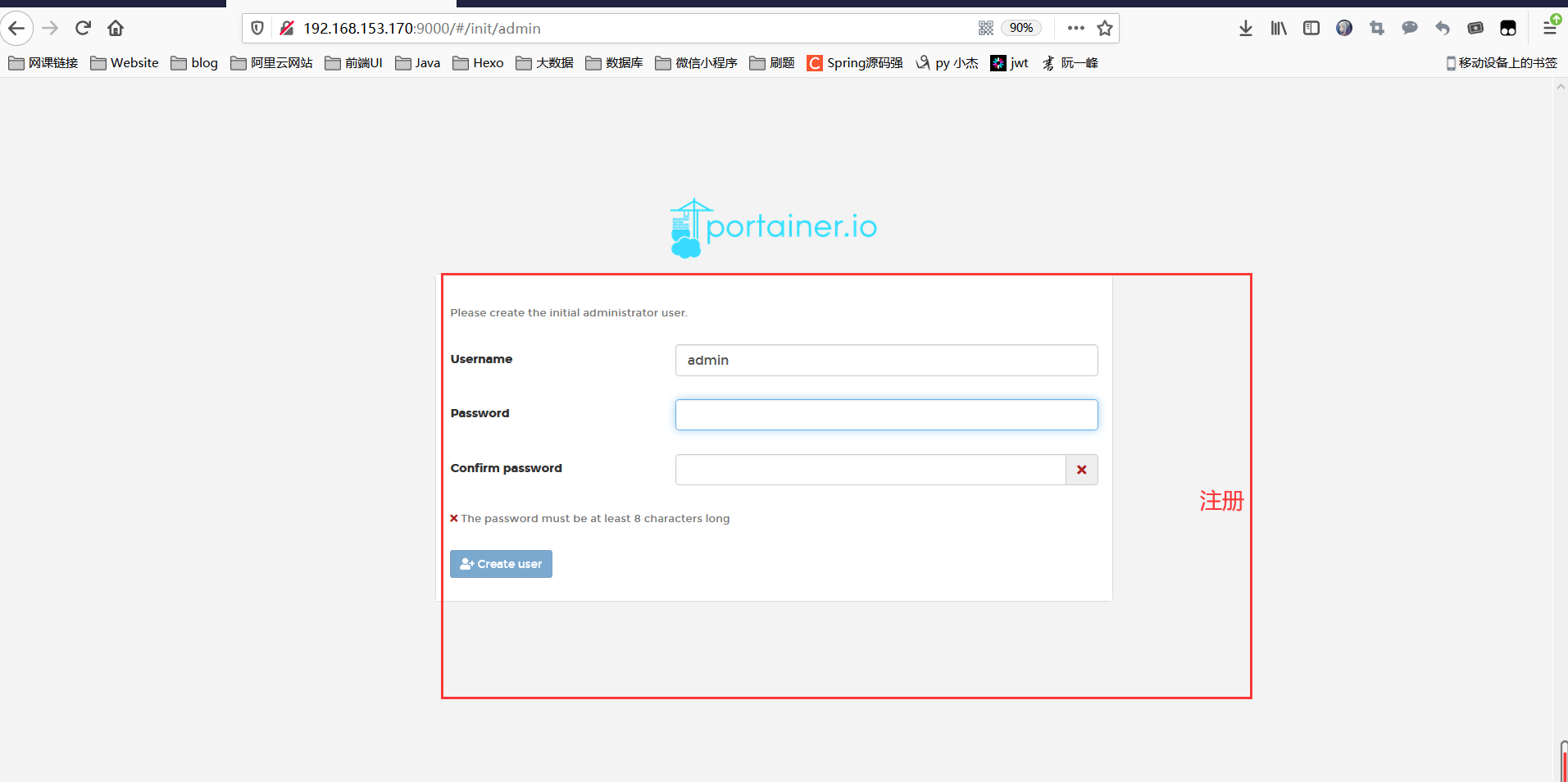Open the Library bookshelf icon

1279,29
